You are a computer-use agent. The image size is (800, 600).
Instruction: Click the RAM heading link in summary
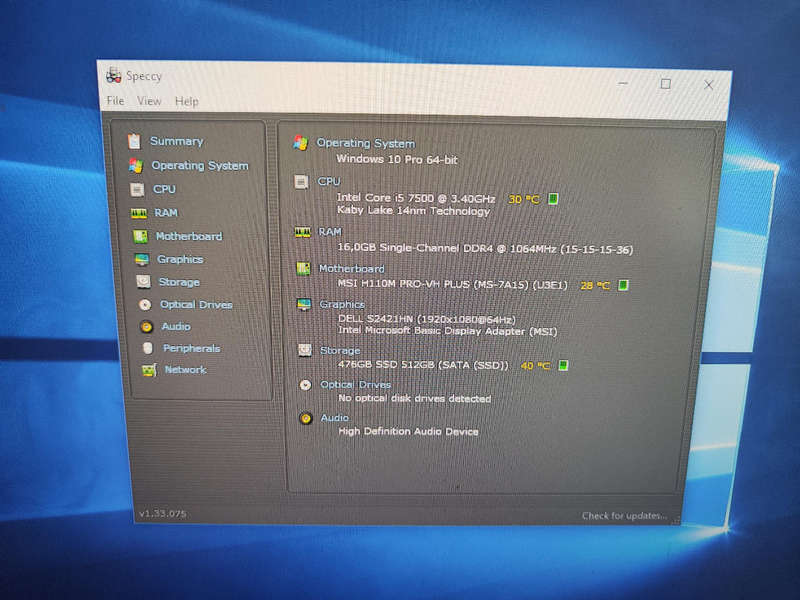click(330, 232)
